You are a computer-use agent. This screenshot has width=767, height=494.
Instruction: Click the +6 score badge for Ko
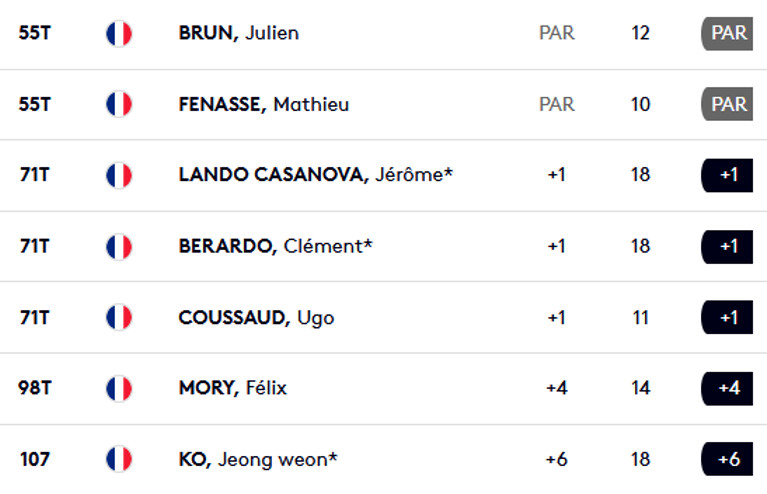pyautogui.click(x=727, y=459)
